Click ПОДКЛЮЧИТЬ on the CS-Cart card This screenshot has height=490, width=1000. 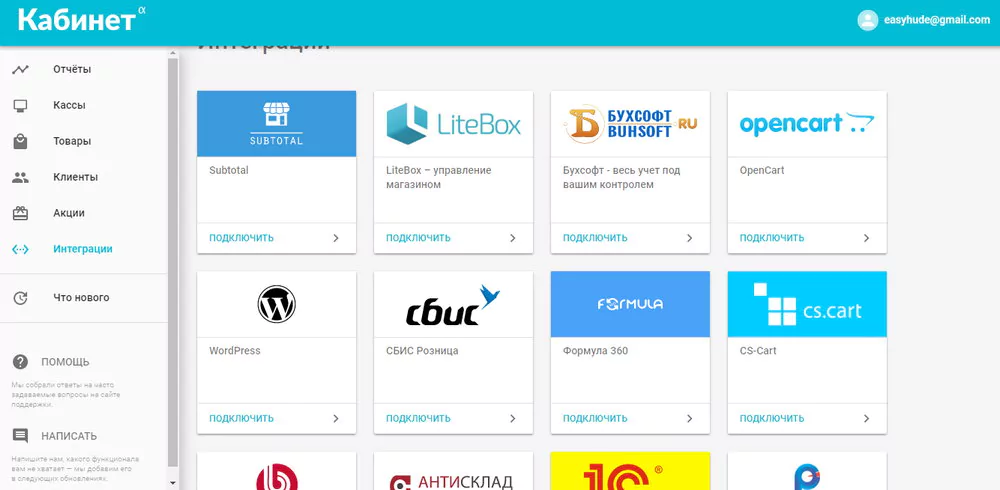click(x=772, y=419)
